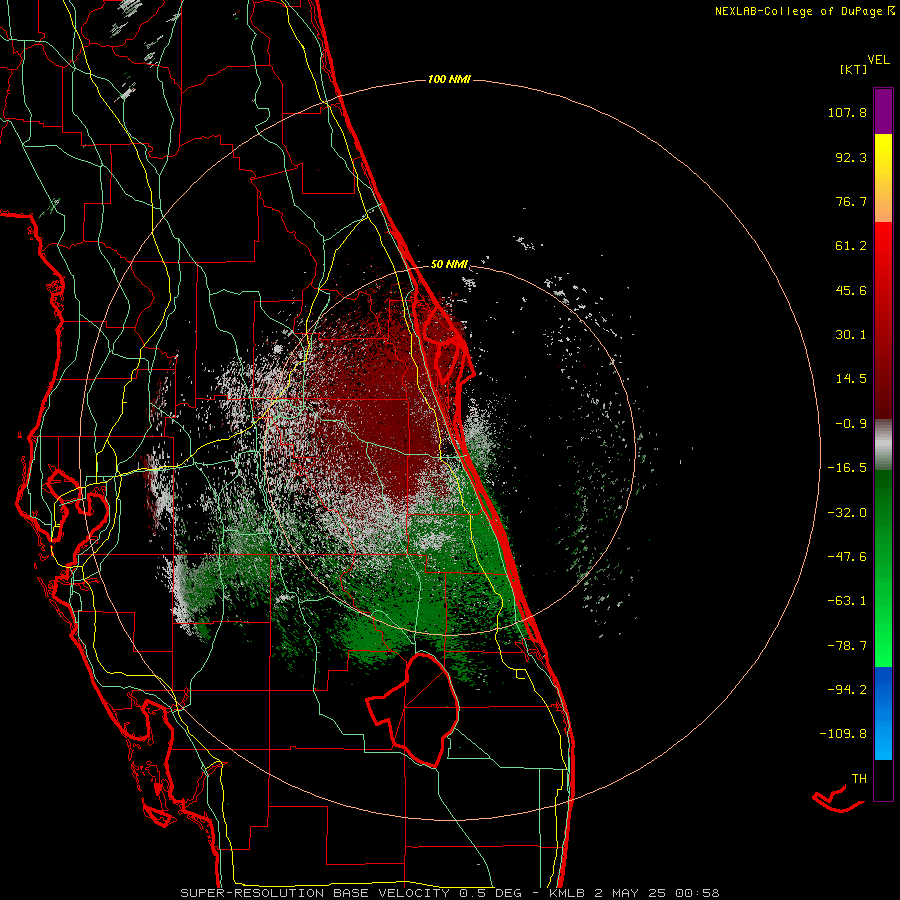Select the 14.5 legend value
Viewport: 900px width, 900px height.
point(851,379)
